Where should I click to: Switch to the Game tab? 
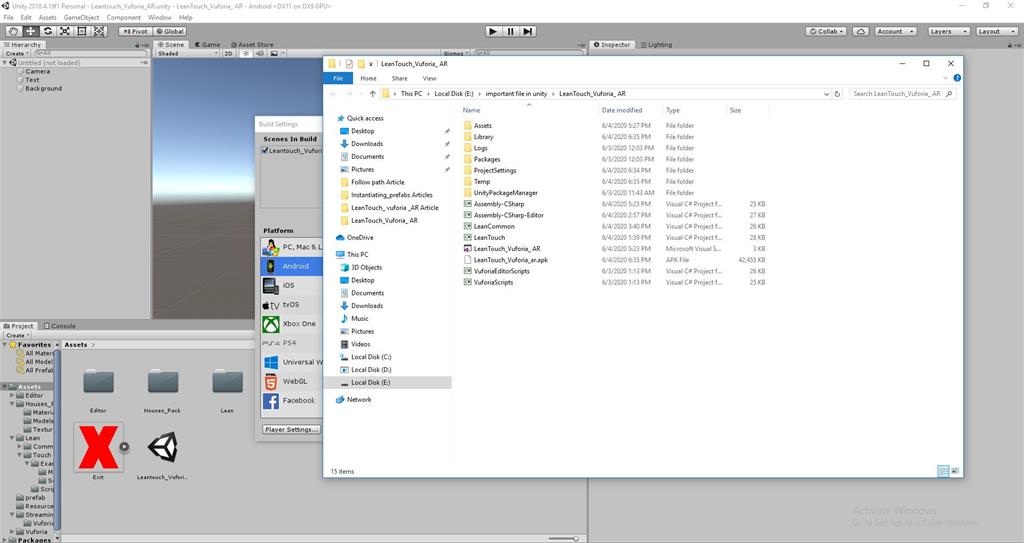click(208, 44)
